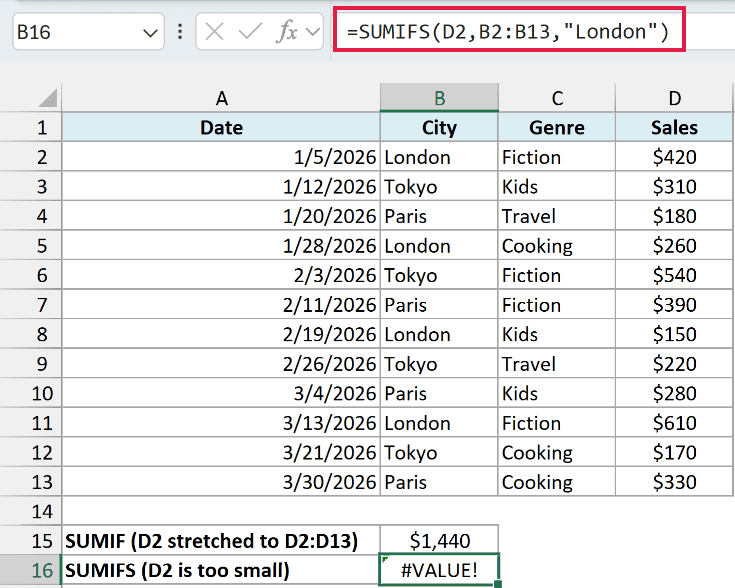The image size is (735, 588).
Task: Select the $280 sales cell
Action: tap(674, 393)
